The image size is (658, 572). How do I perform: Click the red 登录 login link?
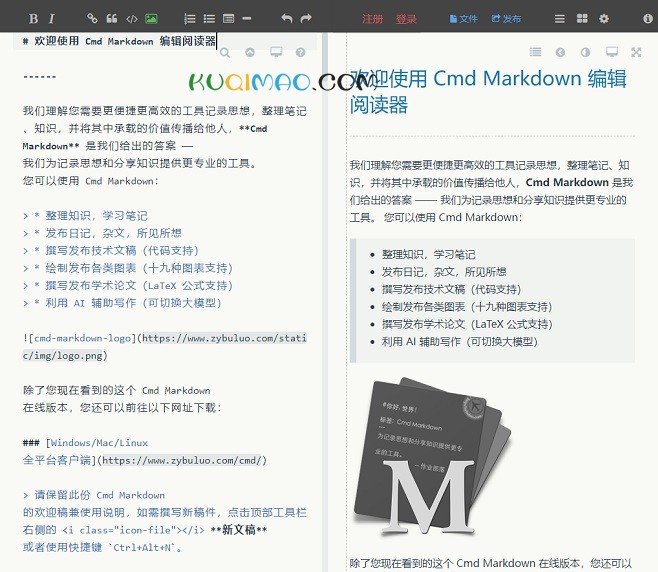pyautogui.click(x=406, y=19)
